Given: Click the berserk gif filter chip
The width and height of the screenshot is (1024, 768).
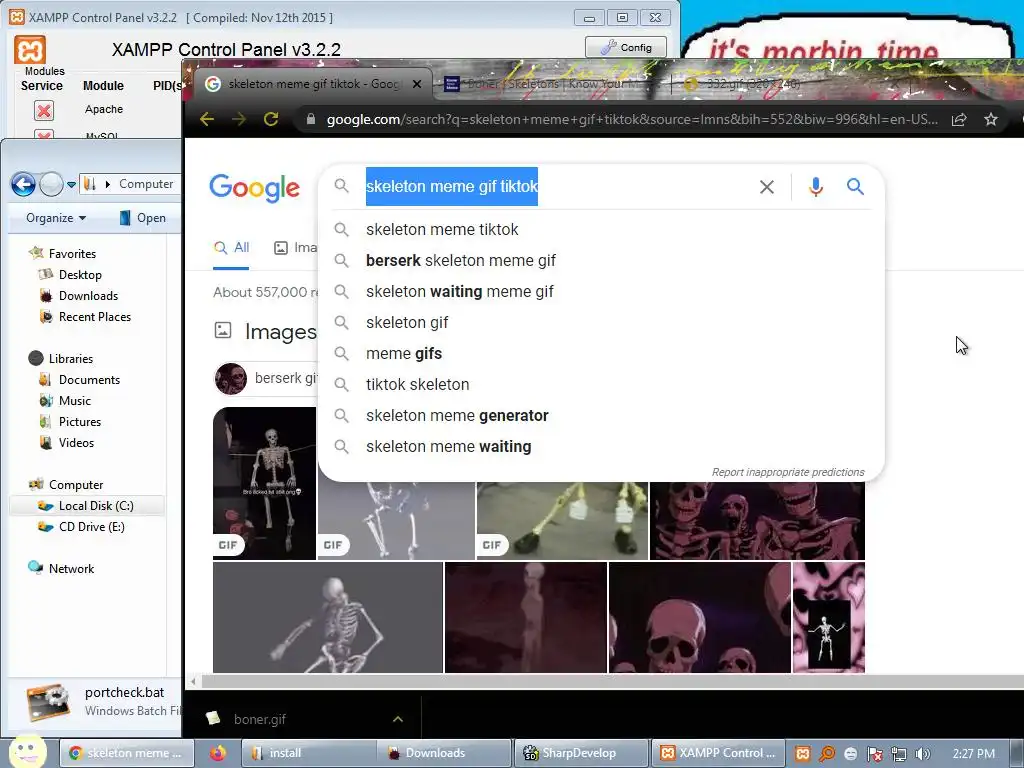Looking at the screenshot, I should 266,378.
